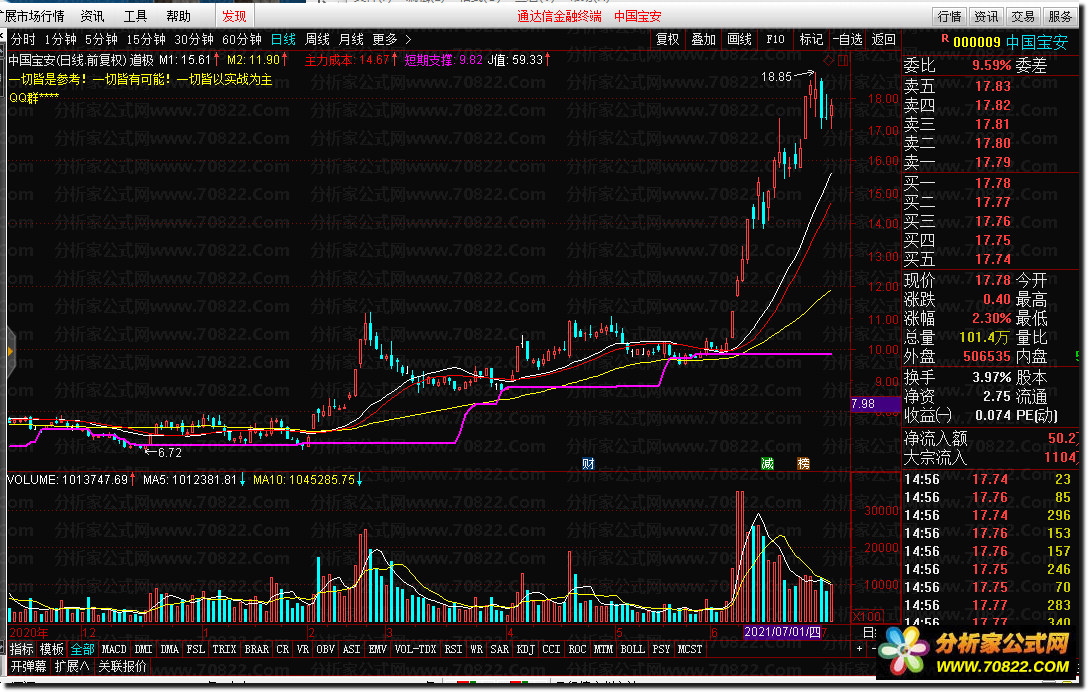This screenshot has width=1089, height=692.
Task: Select the 15分钟 period
Action: point(146,40)
